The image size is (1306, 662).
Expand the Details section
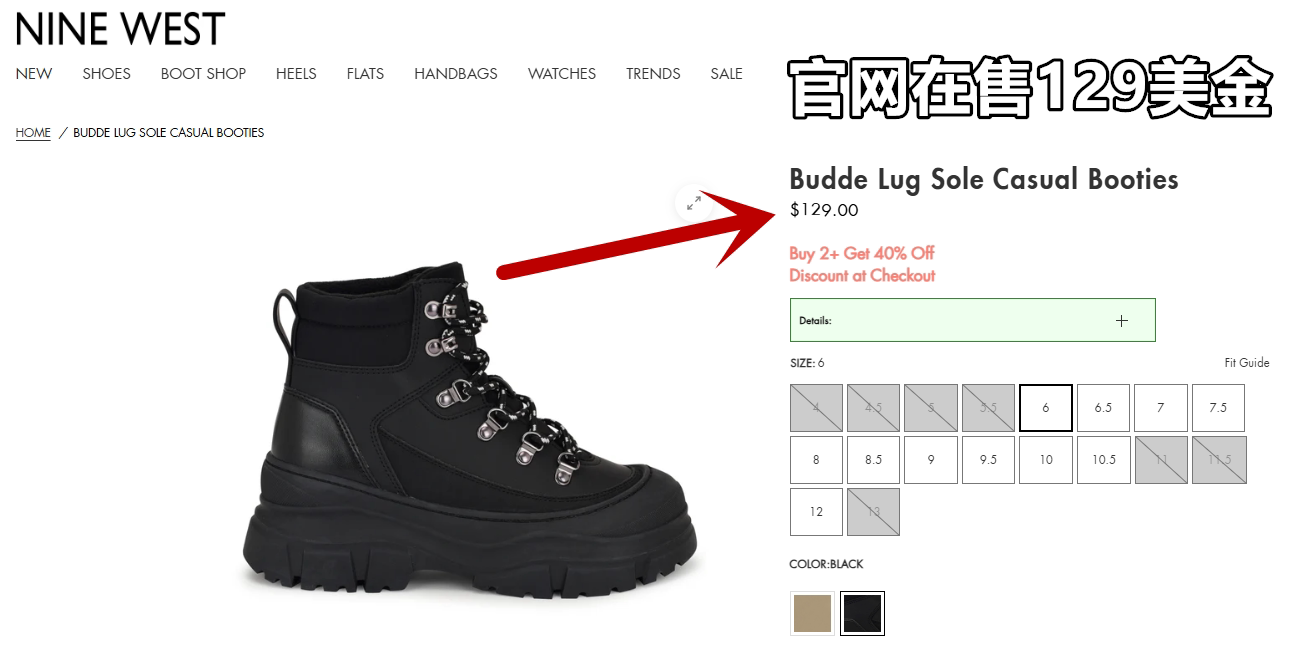point(972,320)
